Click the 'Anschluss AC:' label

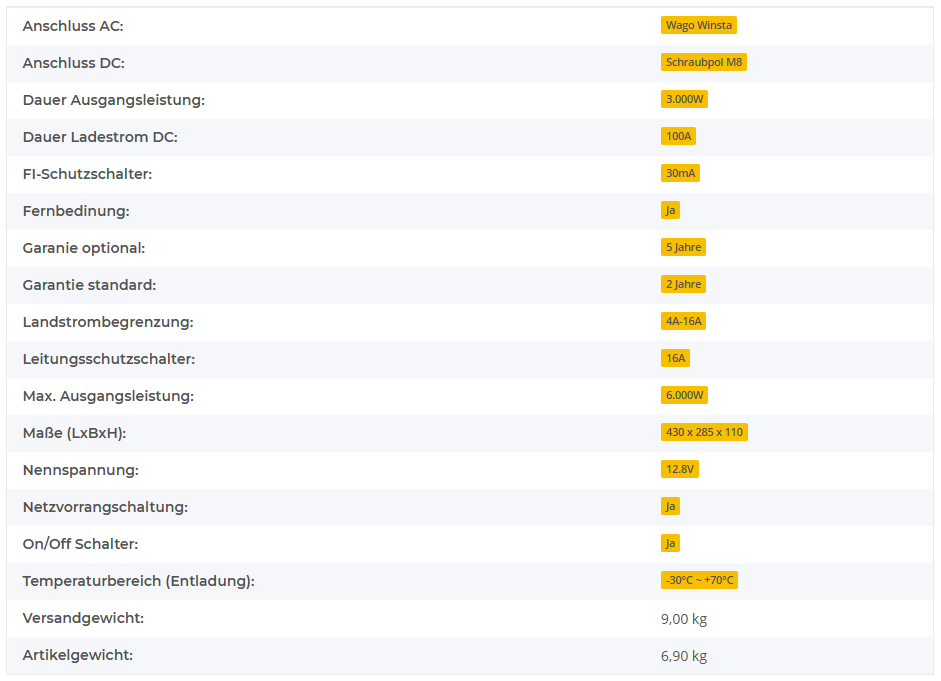pyautogui.click(x=73, y=26)
